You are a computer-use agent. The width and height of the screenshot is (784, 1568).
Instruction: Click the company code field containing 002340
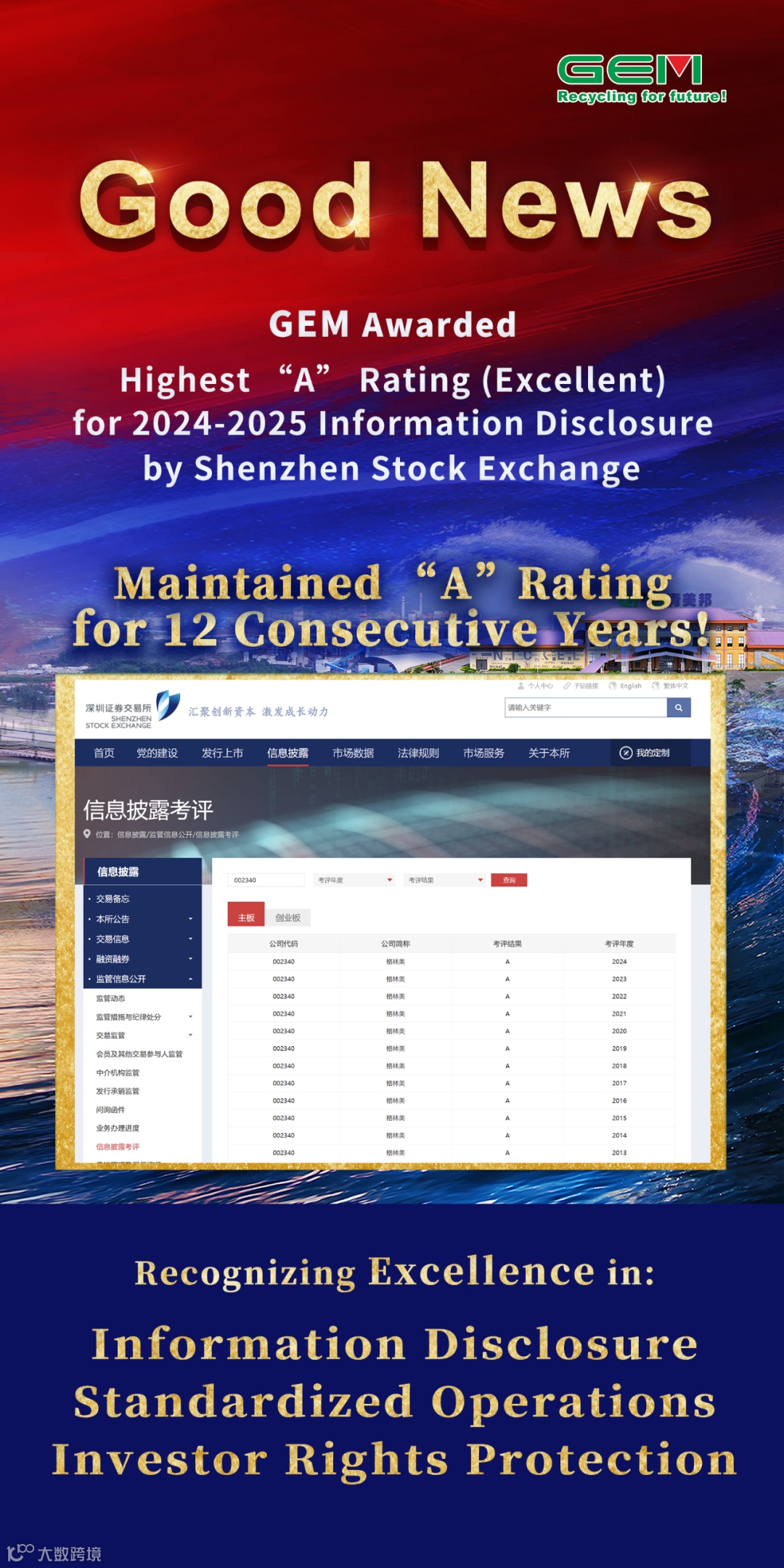[x=266, y=880]
